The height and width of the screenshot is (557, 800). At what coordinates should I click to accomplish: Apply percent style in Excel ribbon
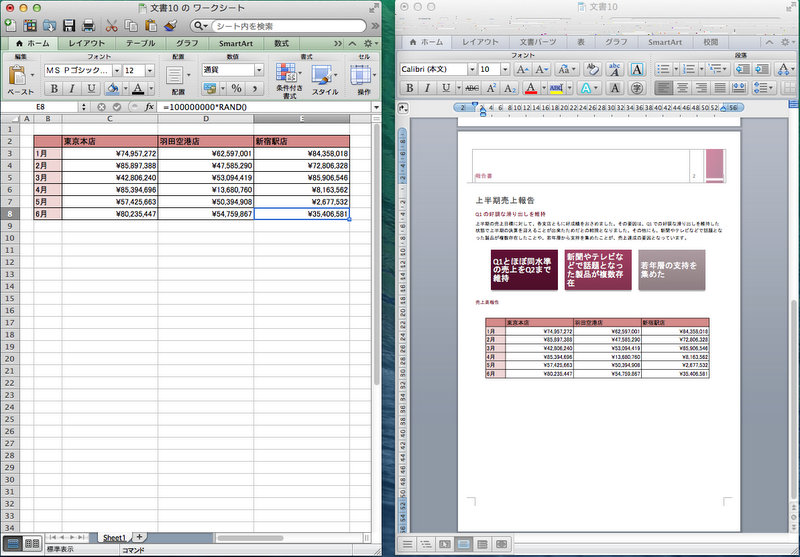pos(236,88)
